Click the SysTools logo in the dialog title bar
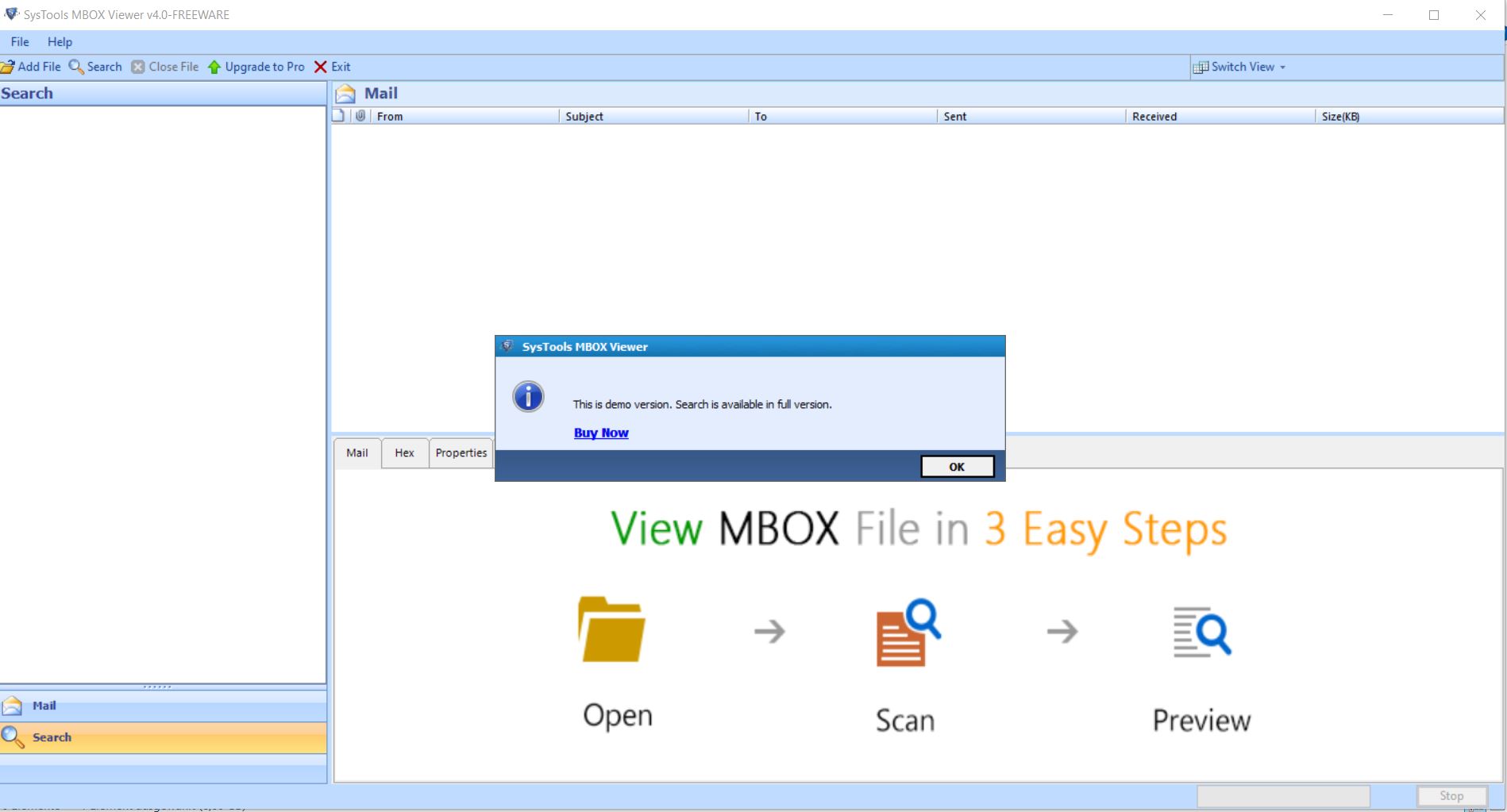The width and height of the screenshot is (1507, 812). (x=508, y=347)
